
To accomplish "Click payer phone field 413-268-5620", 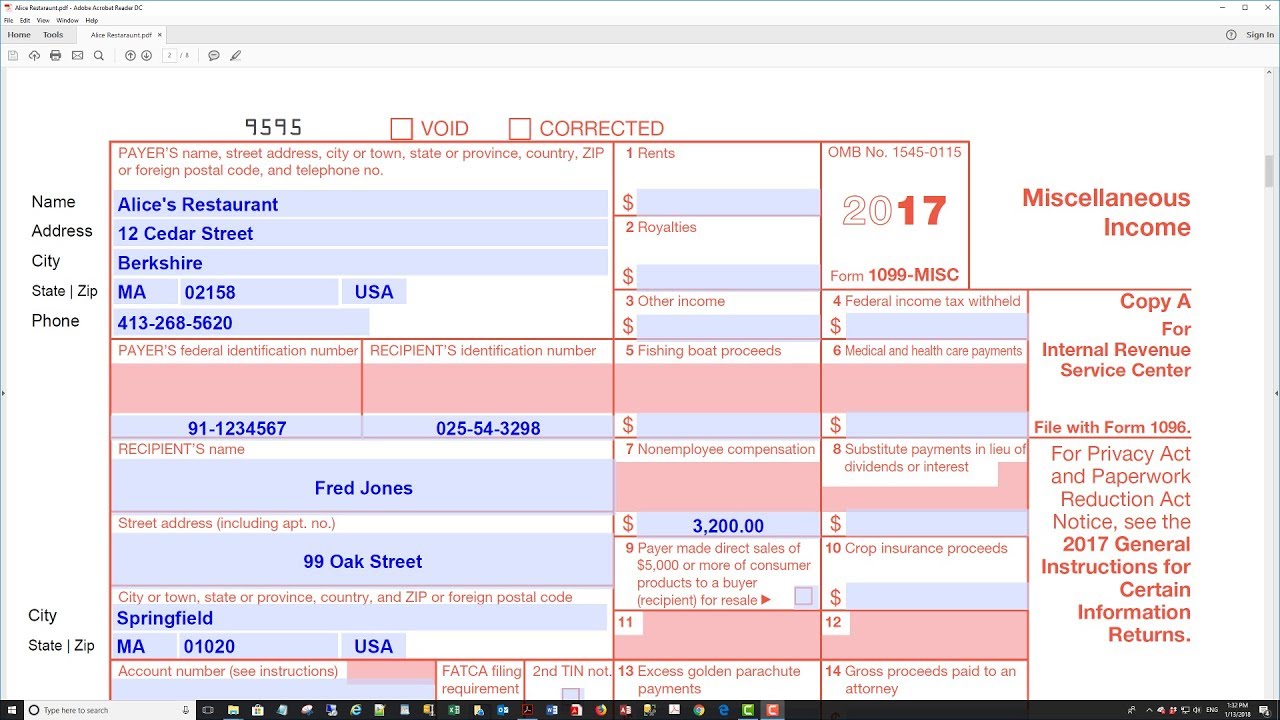I will pos(241,323).
